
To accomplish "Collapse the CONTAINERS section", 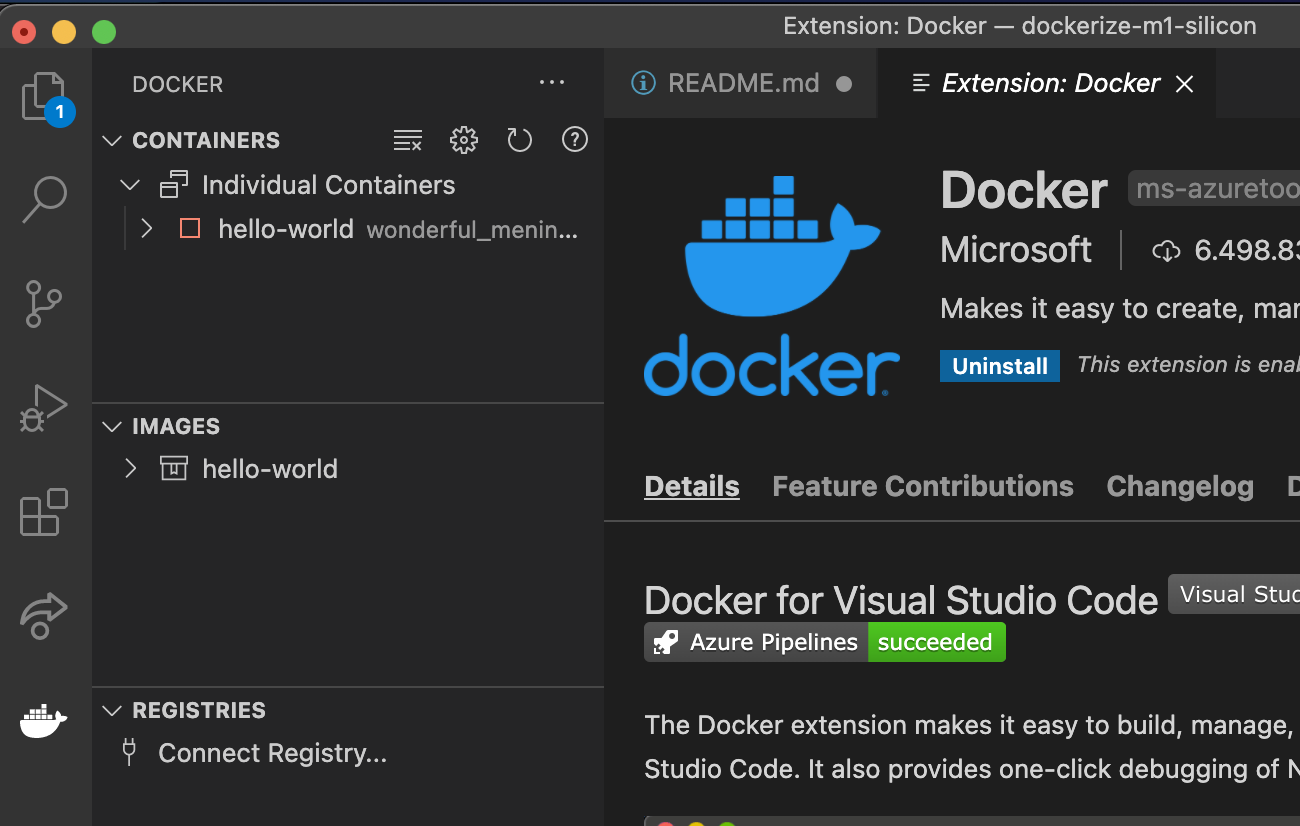I will [112, 141].
